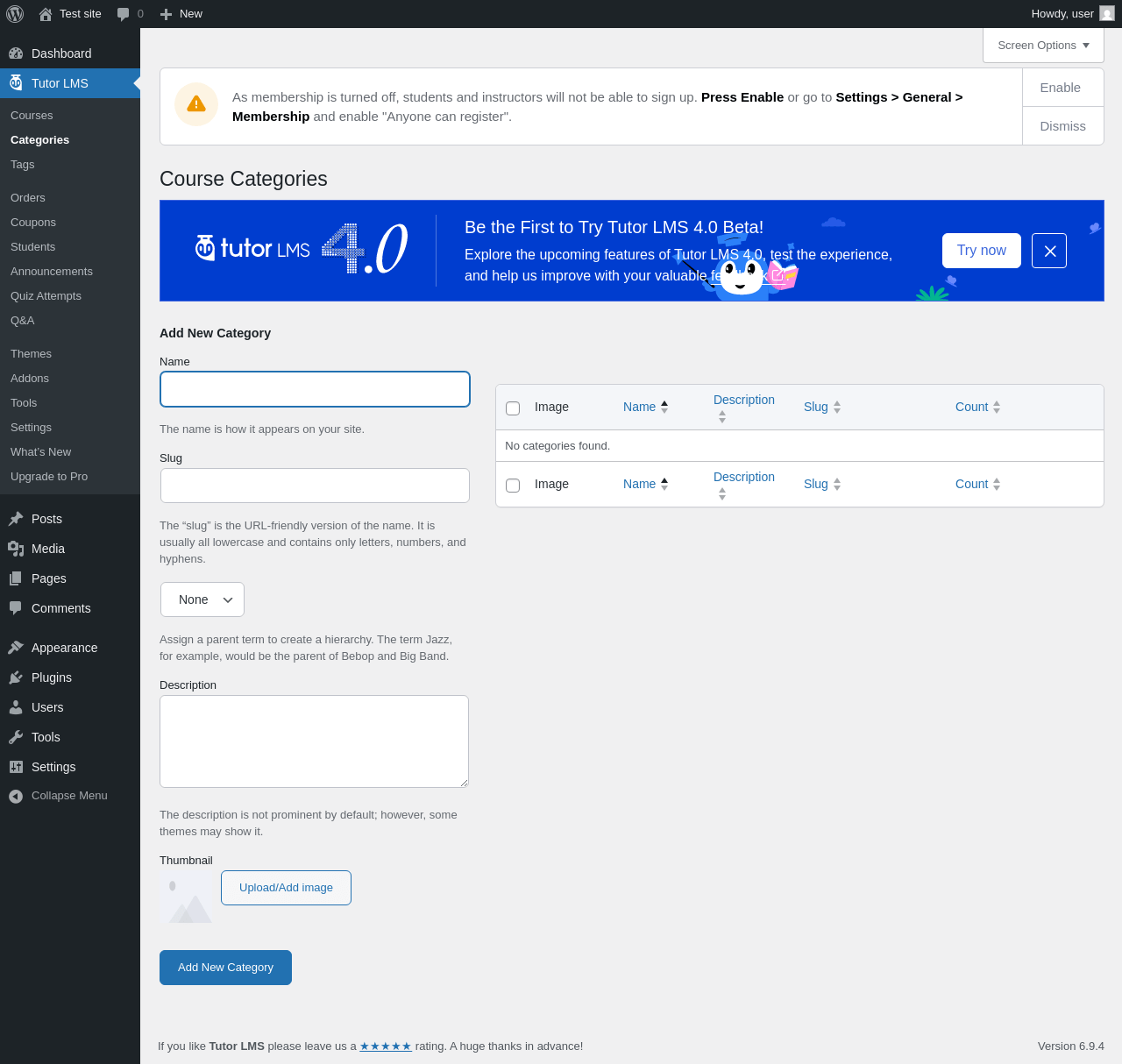1122x1064 pixels.
Task: Submit the Add New Category button
Action: [x=225, y=968]
